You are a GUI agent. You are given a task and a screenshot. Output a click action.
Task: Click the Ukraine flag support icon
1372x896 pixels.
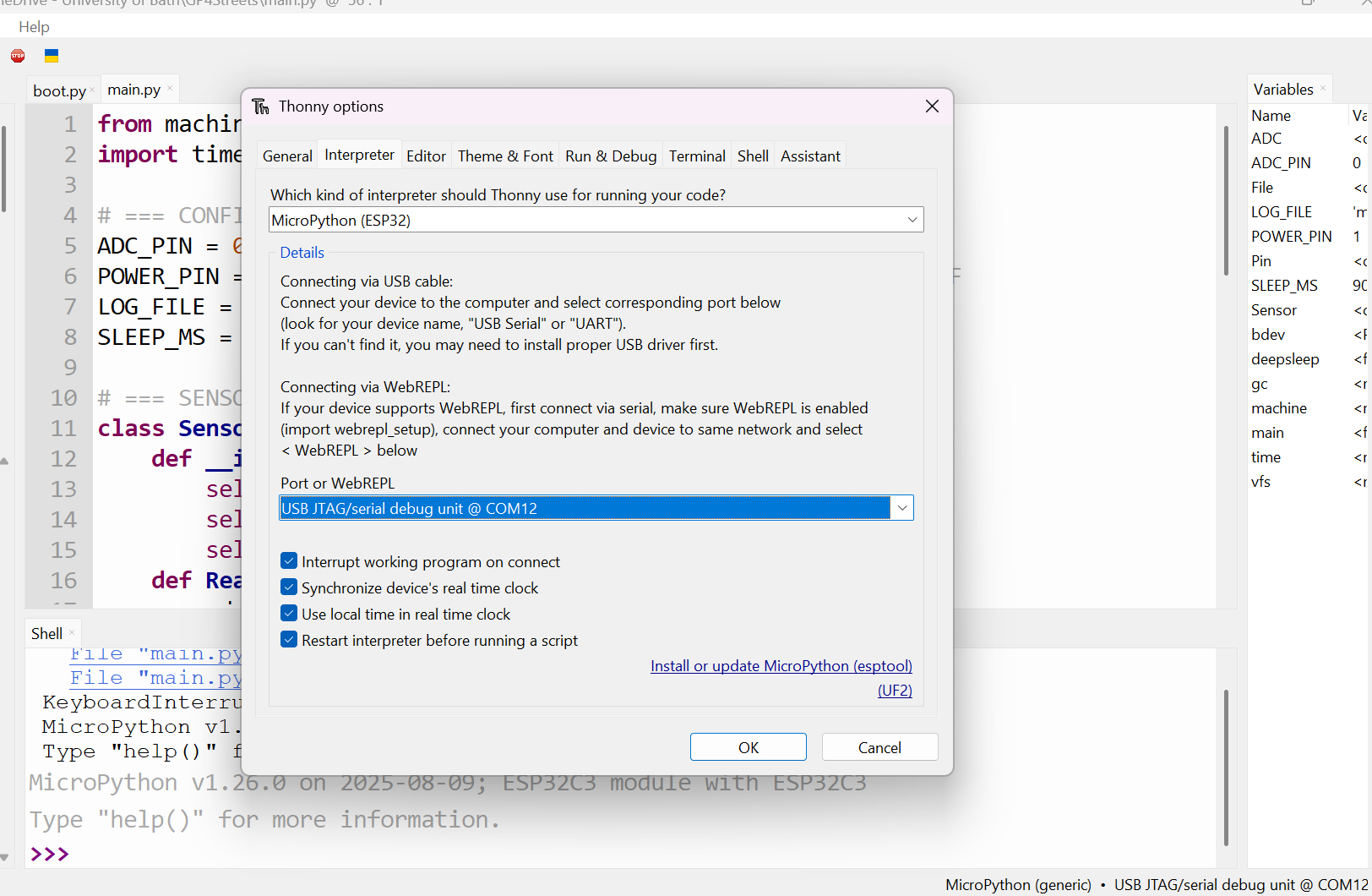[52, 56]
